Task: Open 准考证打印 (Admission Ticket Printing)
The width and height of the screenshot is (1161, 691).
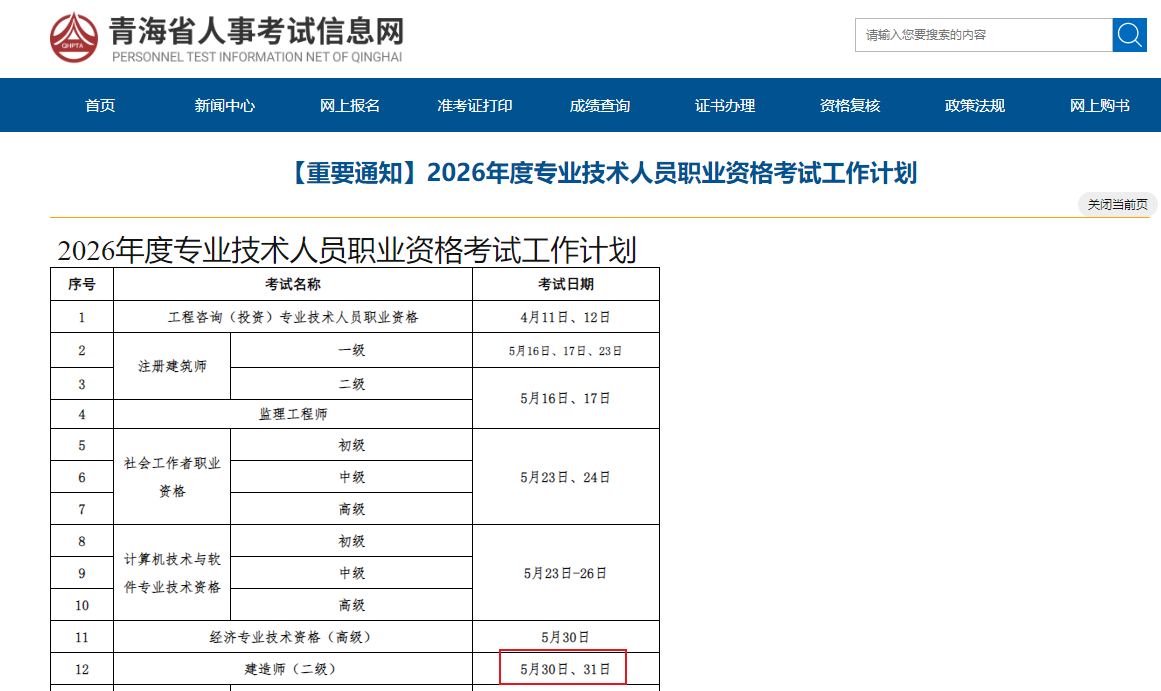Action: point(475,105)
